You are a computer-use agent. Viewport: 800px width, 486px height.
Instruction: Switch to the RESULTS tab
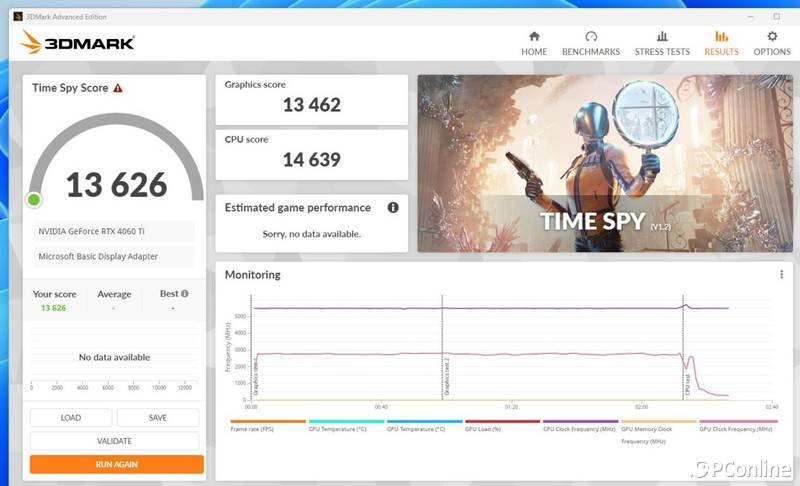(721, 43)
